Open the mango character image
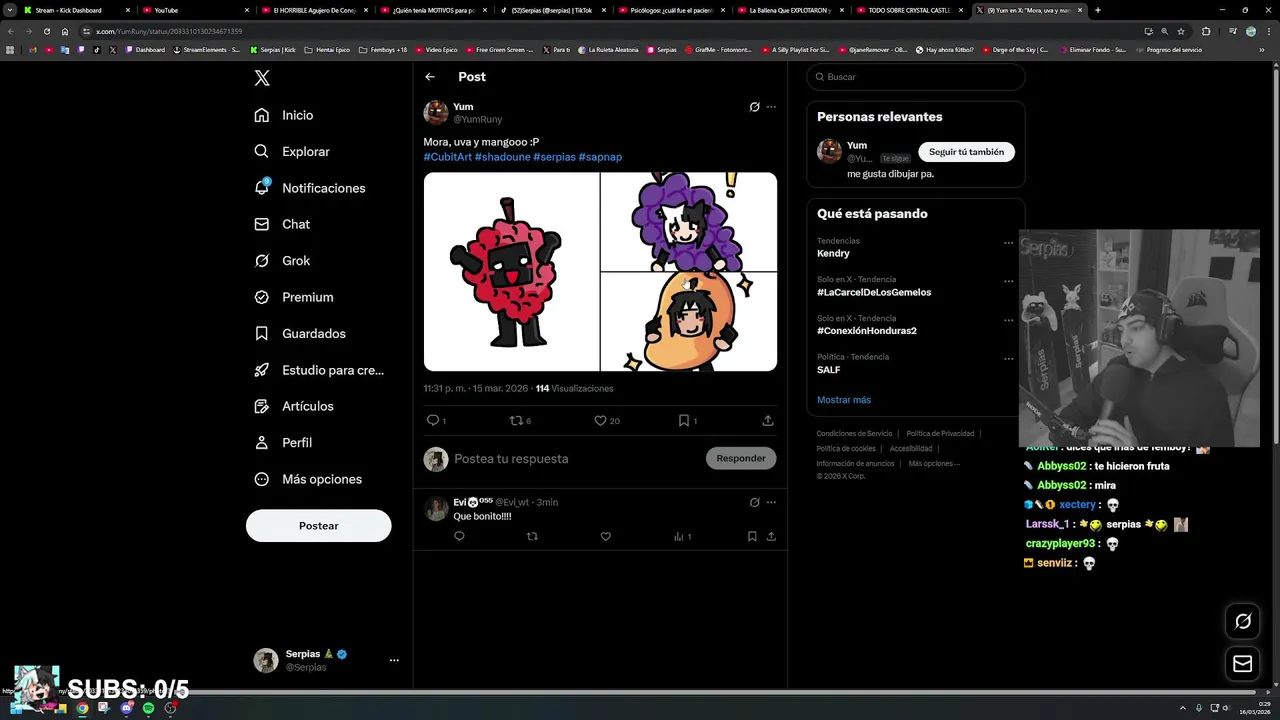The image size is (1280, 720). click(689, 322)
